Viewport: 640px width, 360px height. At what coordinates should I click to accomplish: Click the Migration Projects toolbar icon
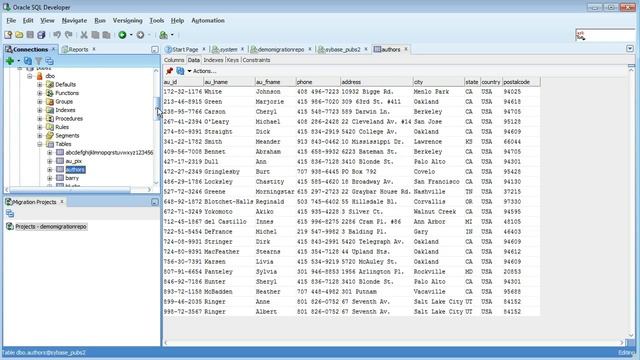pyautogui.click(x=10, y=213)
